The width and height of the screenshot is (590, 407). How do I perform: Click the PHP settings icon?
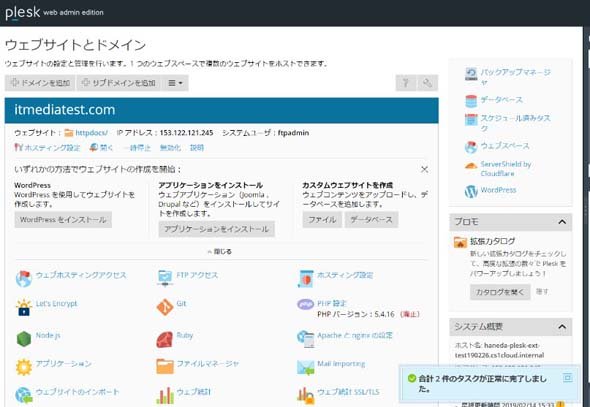[x=305, y=304]
